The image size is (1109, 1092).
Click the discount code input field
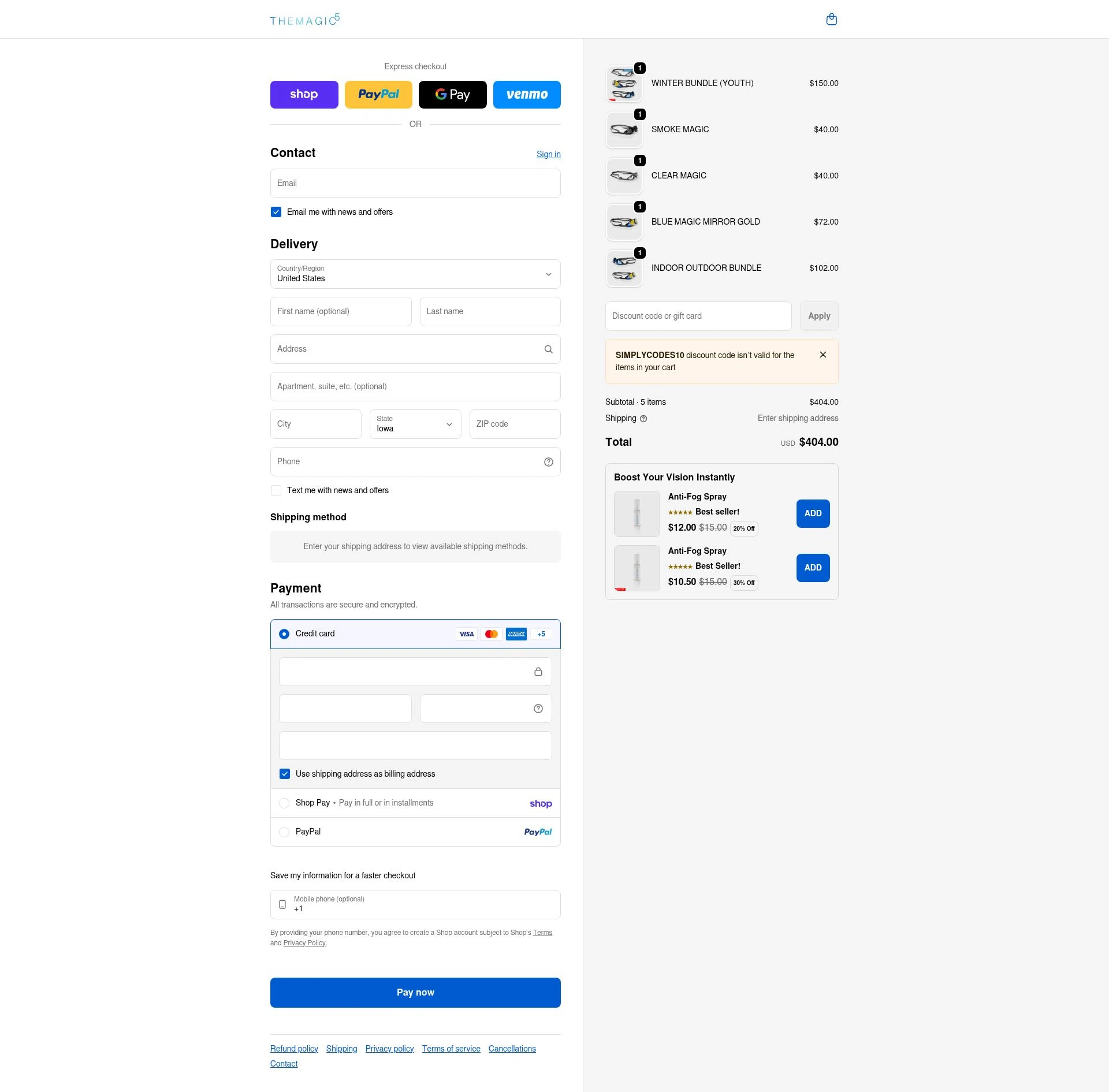click(698, 316)
